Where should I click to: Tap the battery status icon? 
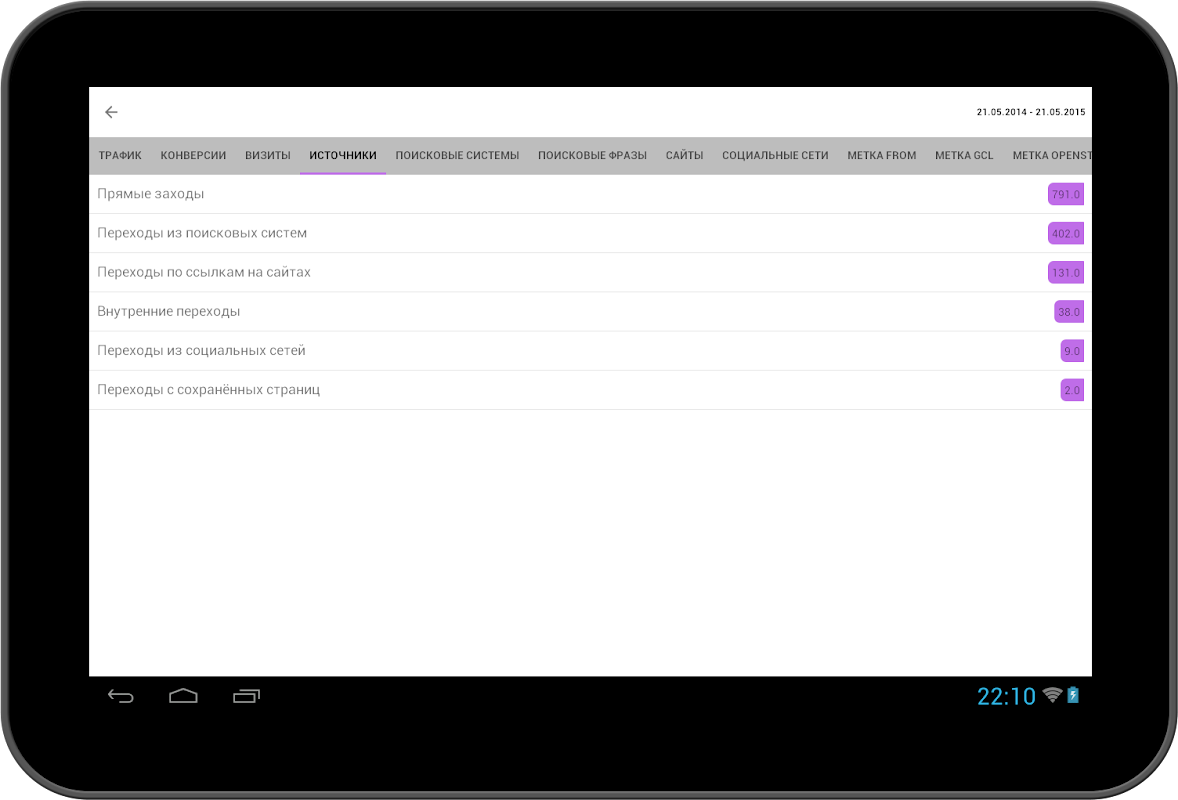click(x=1073, y=696)
